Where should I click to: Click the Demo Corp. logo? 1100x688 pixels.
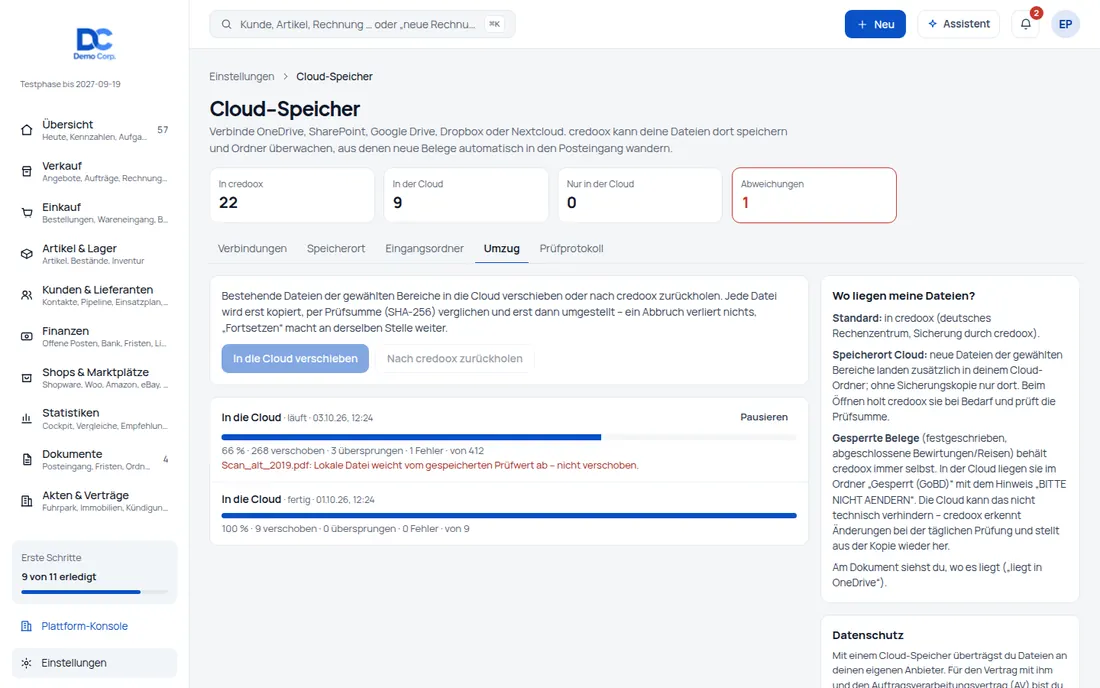(x=95, y=43)
